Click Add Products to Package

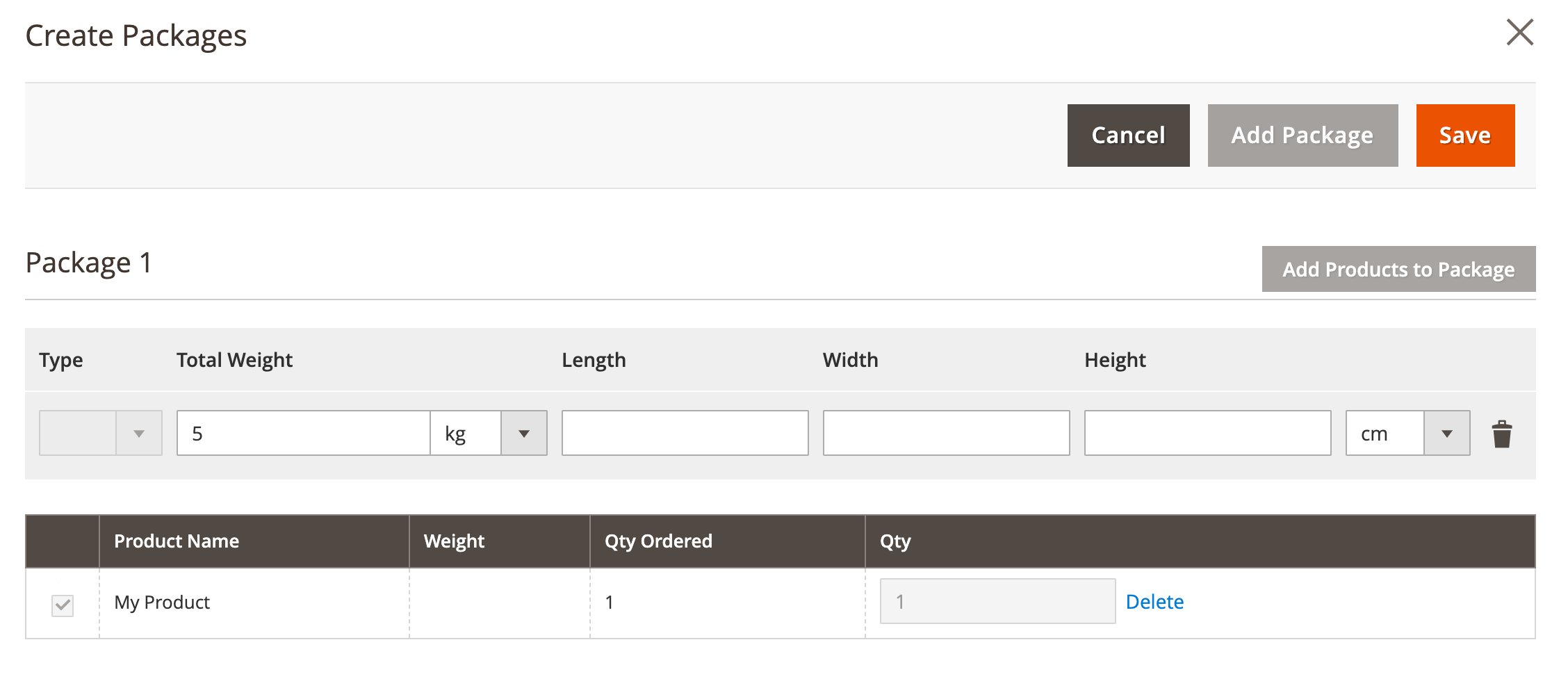click(1398, 269)
